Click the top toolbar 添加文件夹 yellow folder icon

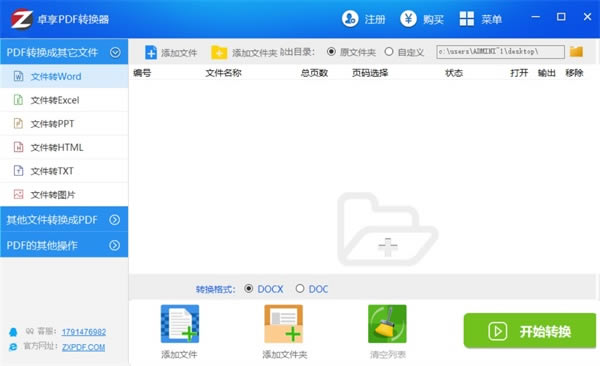coord(219,52)
